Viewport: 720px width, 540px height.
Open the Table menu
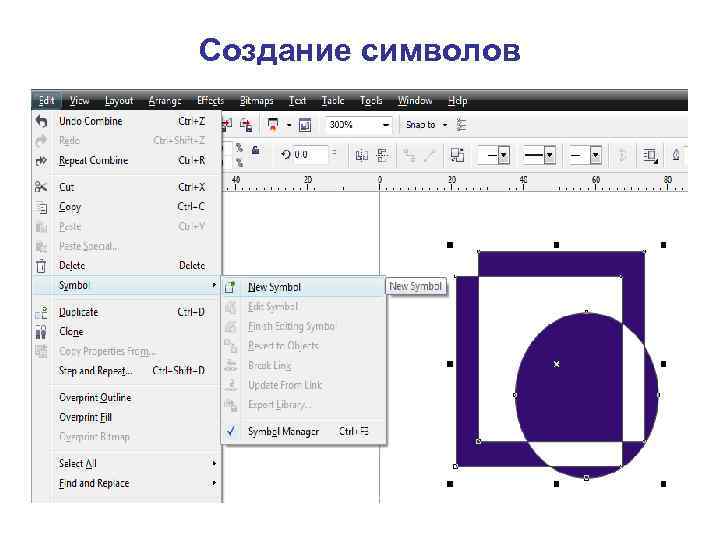(332, 100)
